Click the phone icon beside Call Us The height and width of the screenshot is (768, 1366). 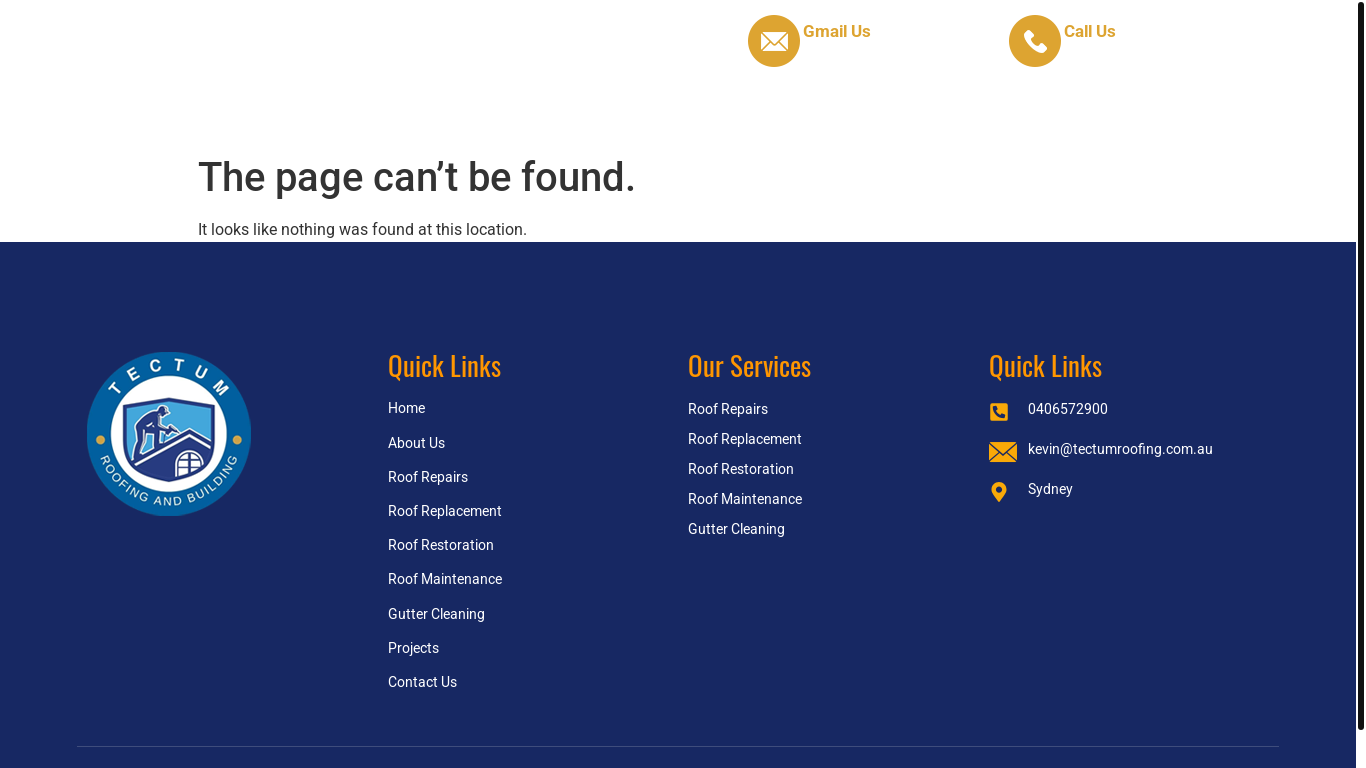click(1035, 41)
